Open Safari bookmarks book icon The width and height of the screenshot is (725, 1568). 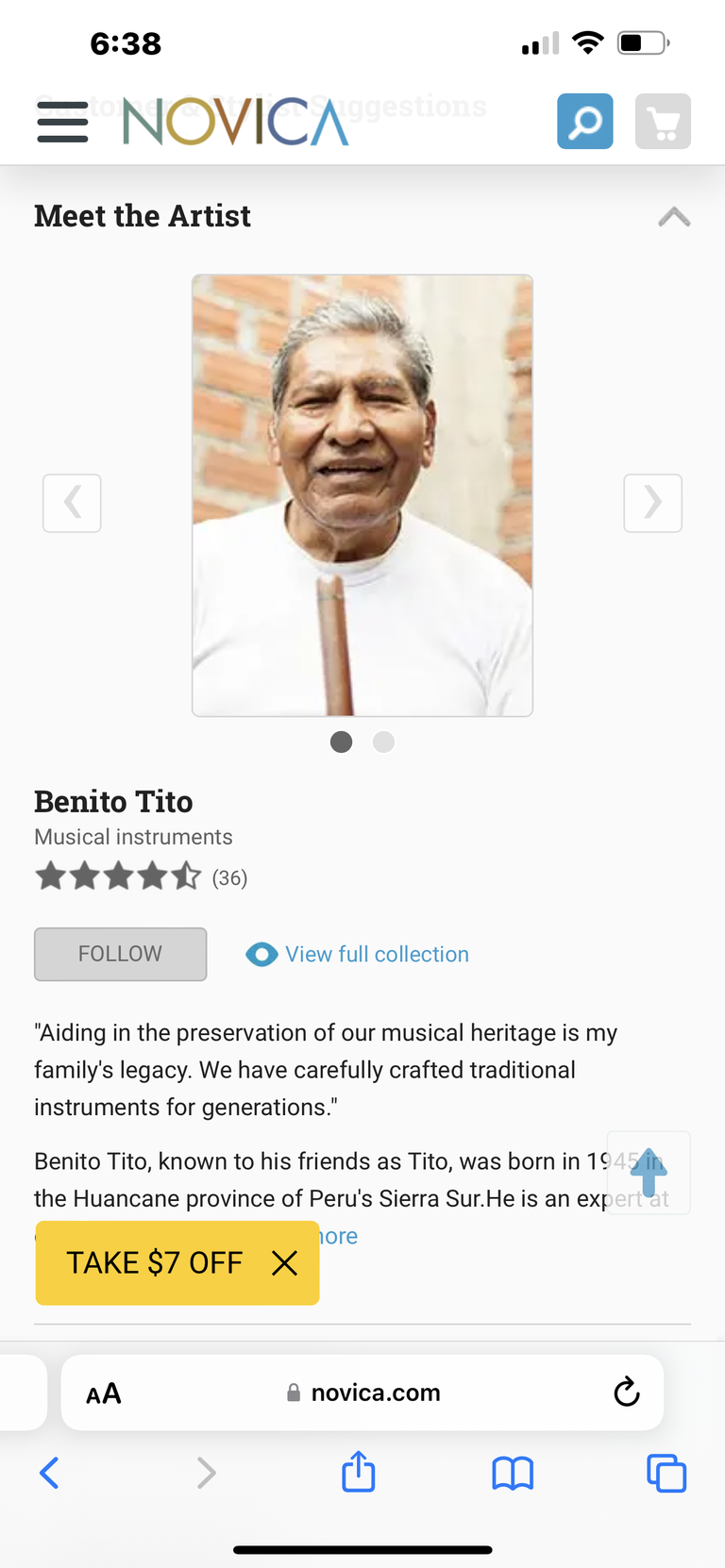(x=513, y=1473)
